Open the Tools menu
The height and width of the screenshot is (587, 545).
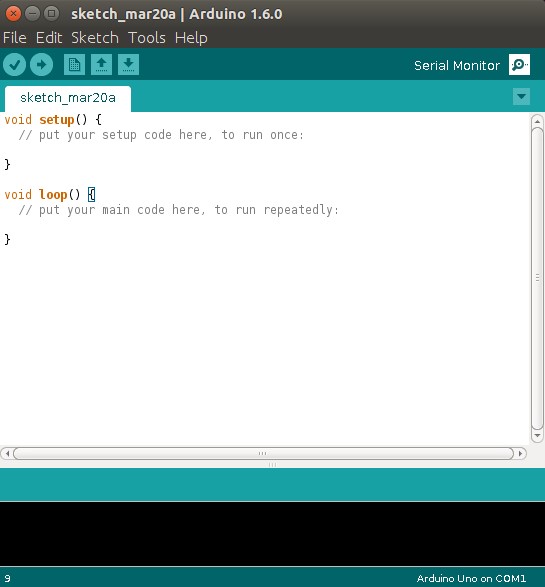[147, 38]
